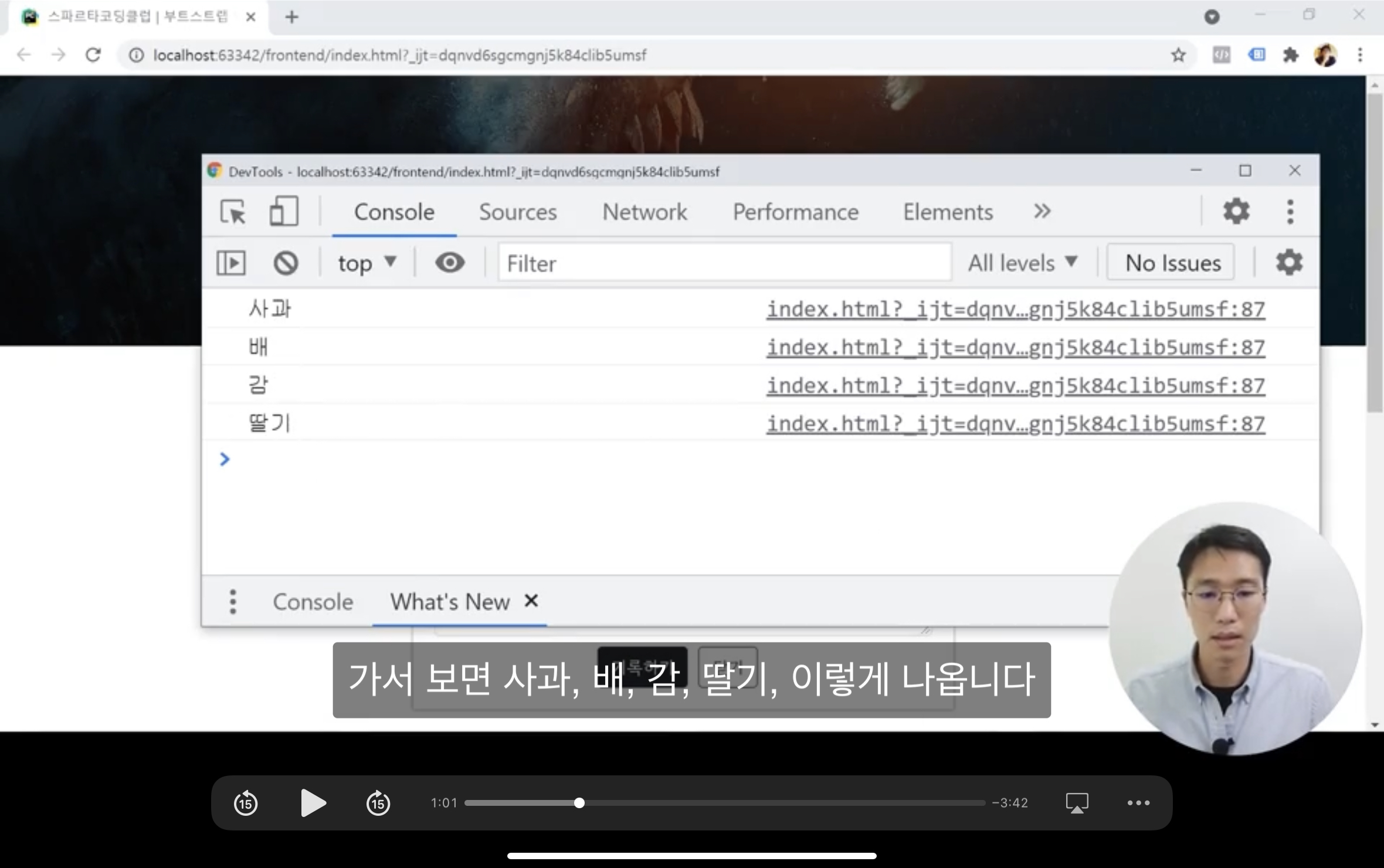This screenshot has height=868, width=1384.
Task: Bookmark this page with the star
Action: [1178, 55]
